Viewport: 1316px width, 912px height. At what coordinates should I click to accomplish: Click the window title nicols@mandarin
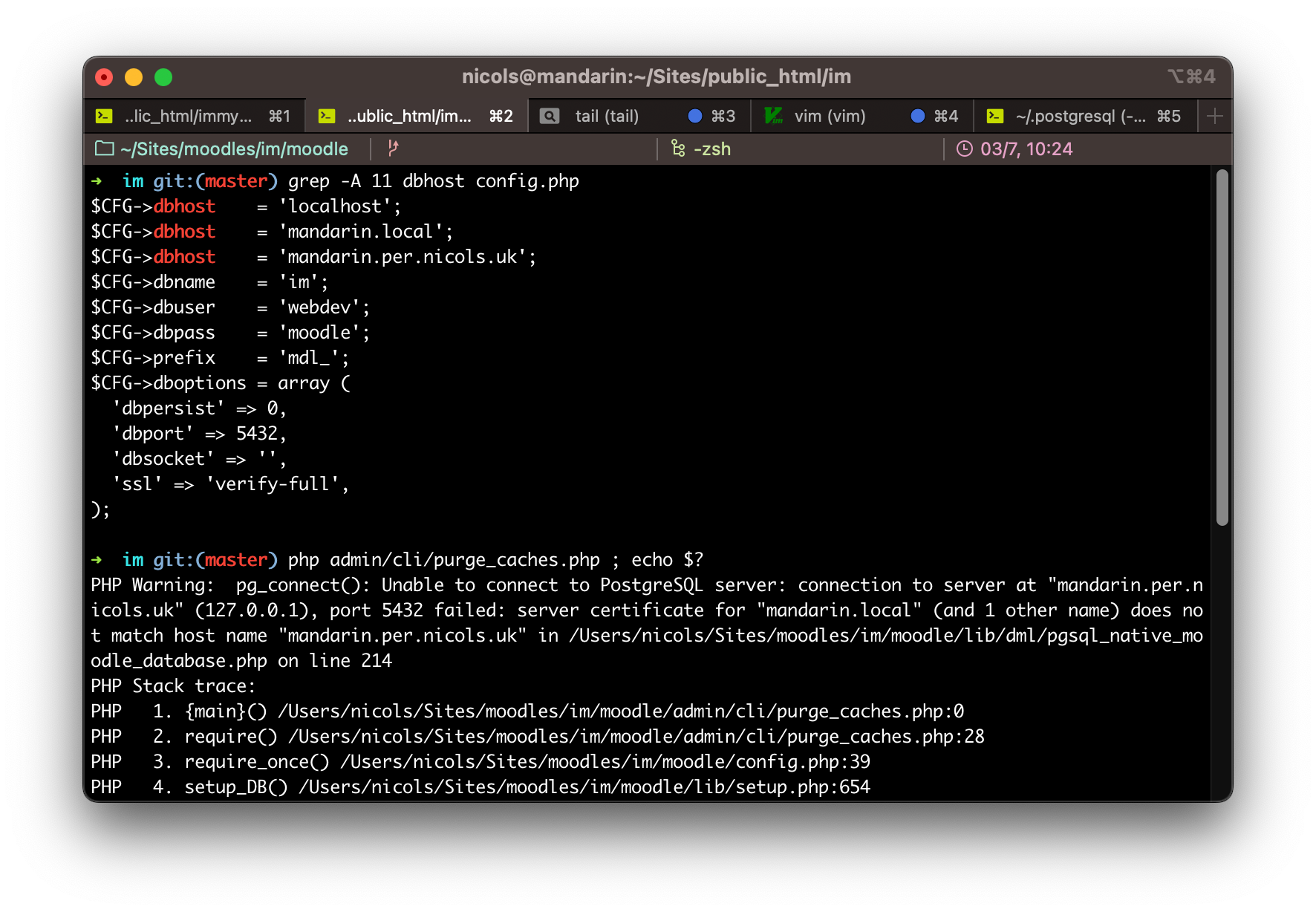pos(657,76)
